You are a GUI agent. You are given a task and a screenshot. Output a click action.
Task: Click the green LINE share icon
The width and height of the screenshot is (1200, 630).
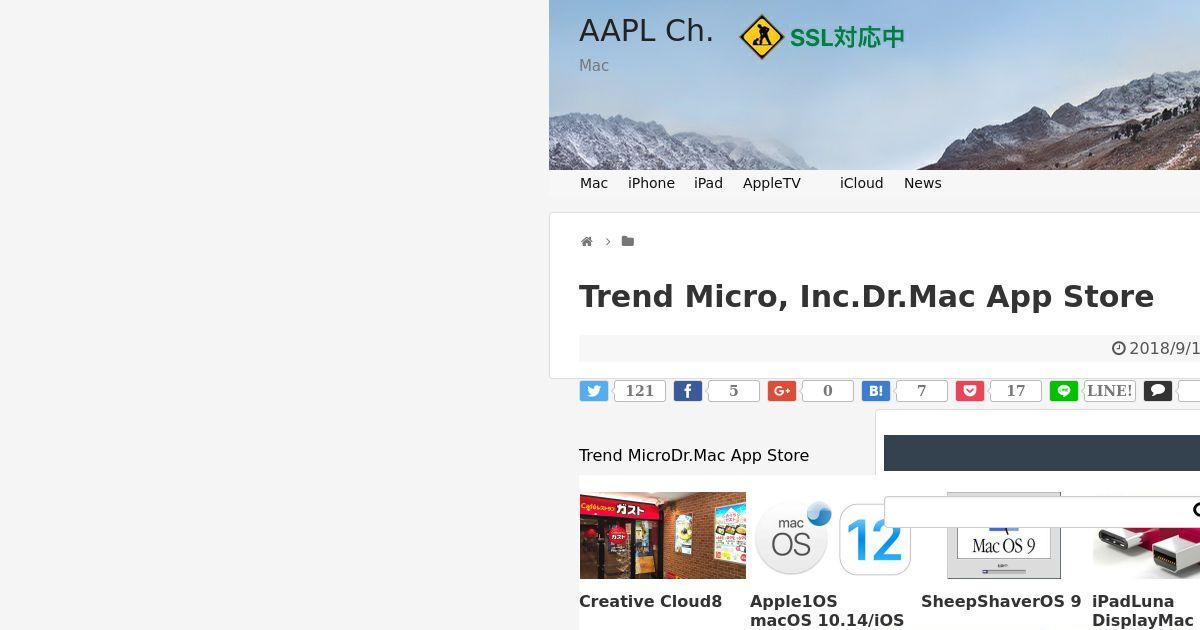(1064, 391)
